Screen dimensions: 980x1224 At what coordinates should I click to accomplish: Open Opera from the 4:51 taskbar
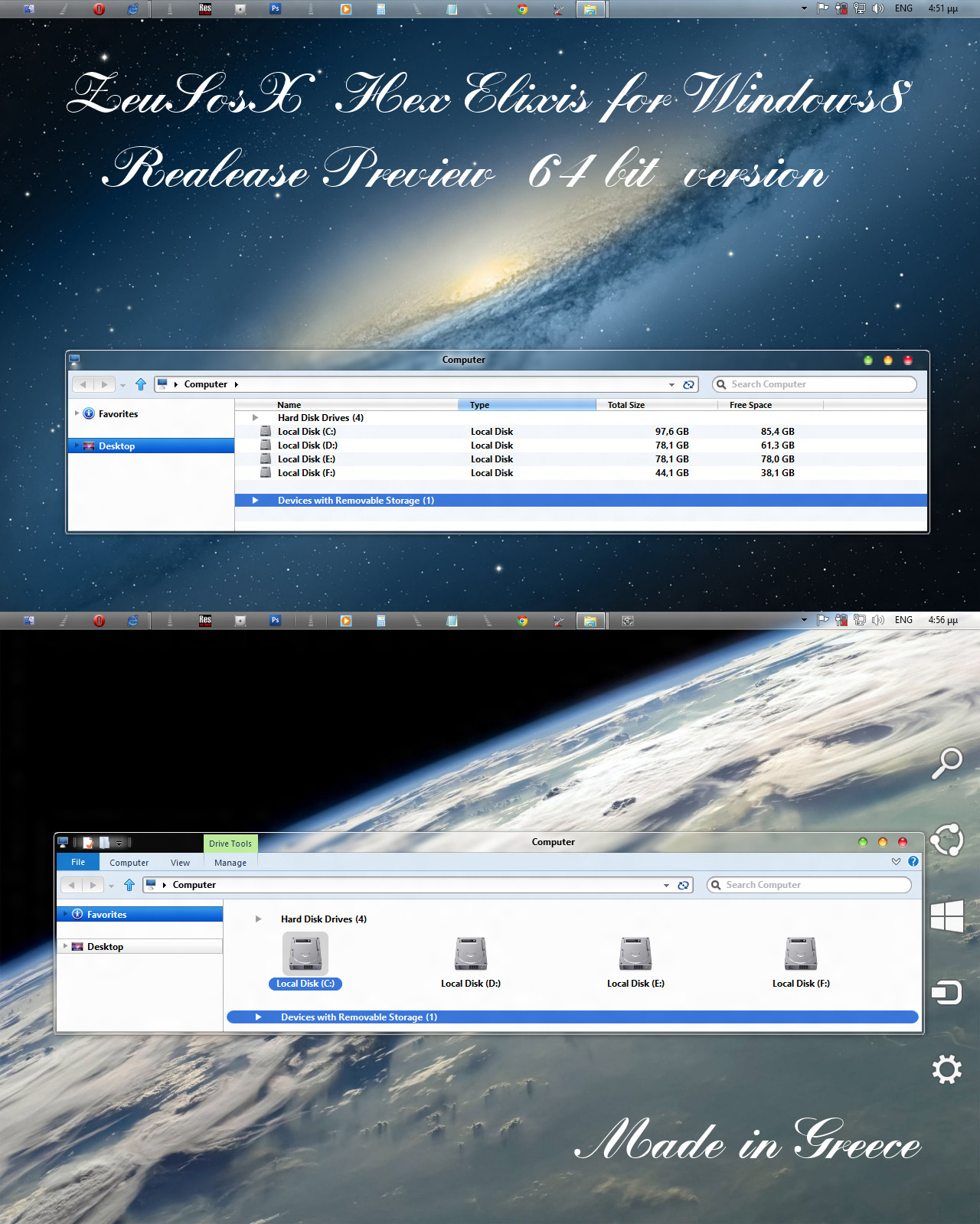99,9
